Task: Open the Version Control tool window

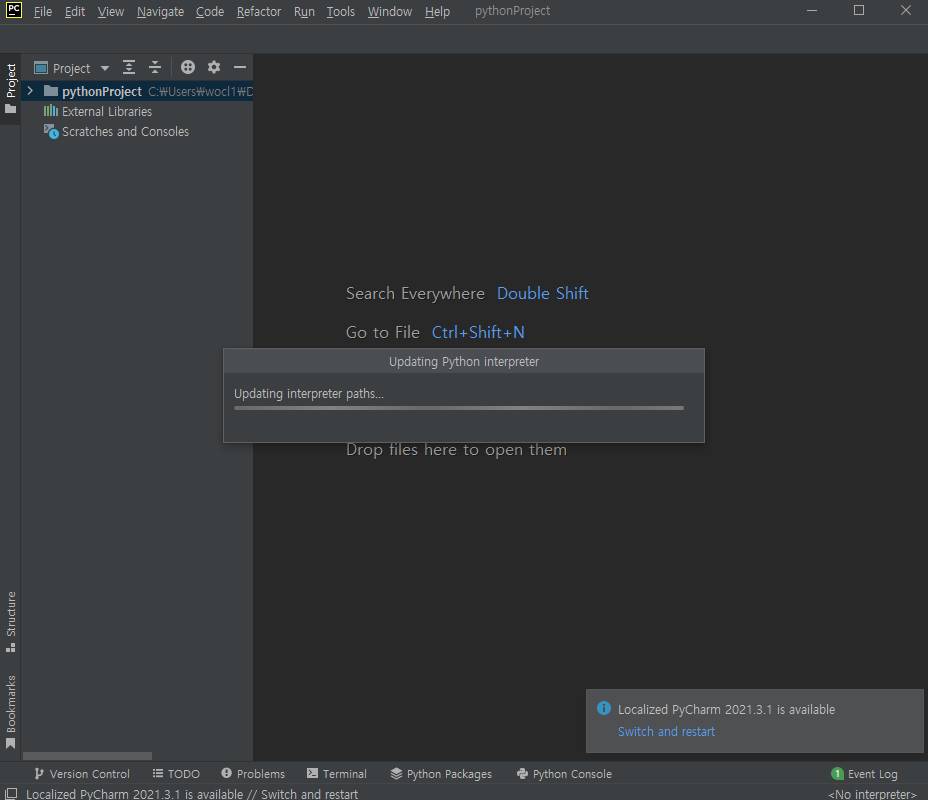Action: (82, 774)
